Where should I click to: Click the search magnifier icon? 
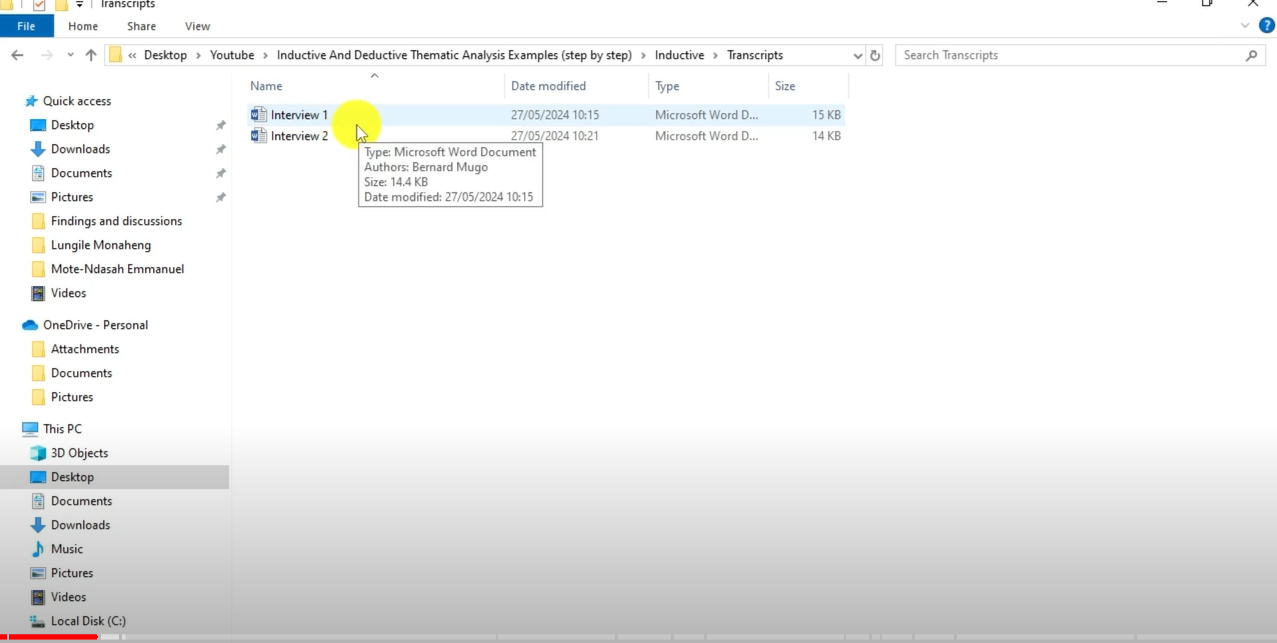coord(1251,55)
